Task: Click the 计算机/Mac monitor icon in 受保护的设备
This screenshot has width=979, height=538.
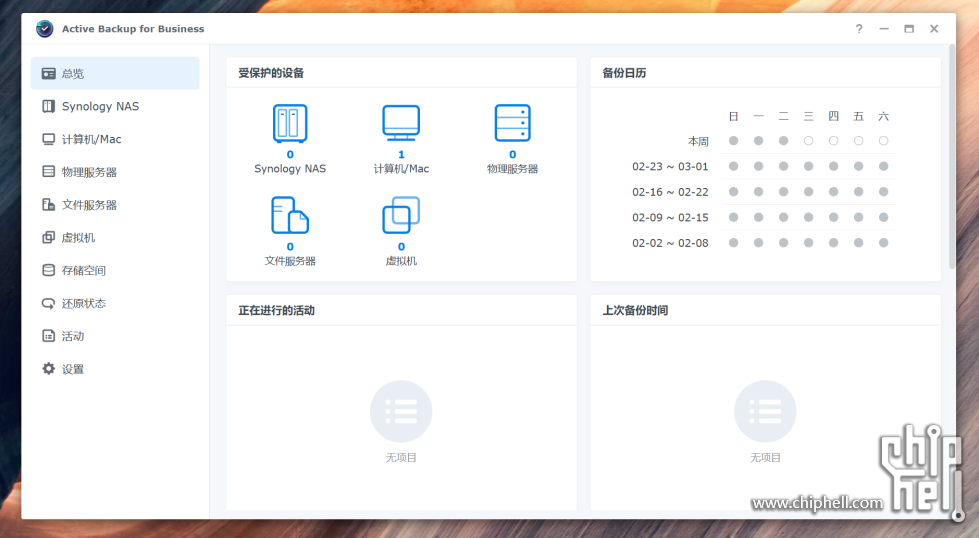Action: pyautogui.click(x=401, y=124)
